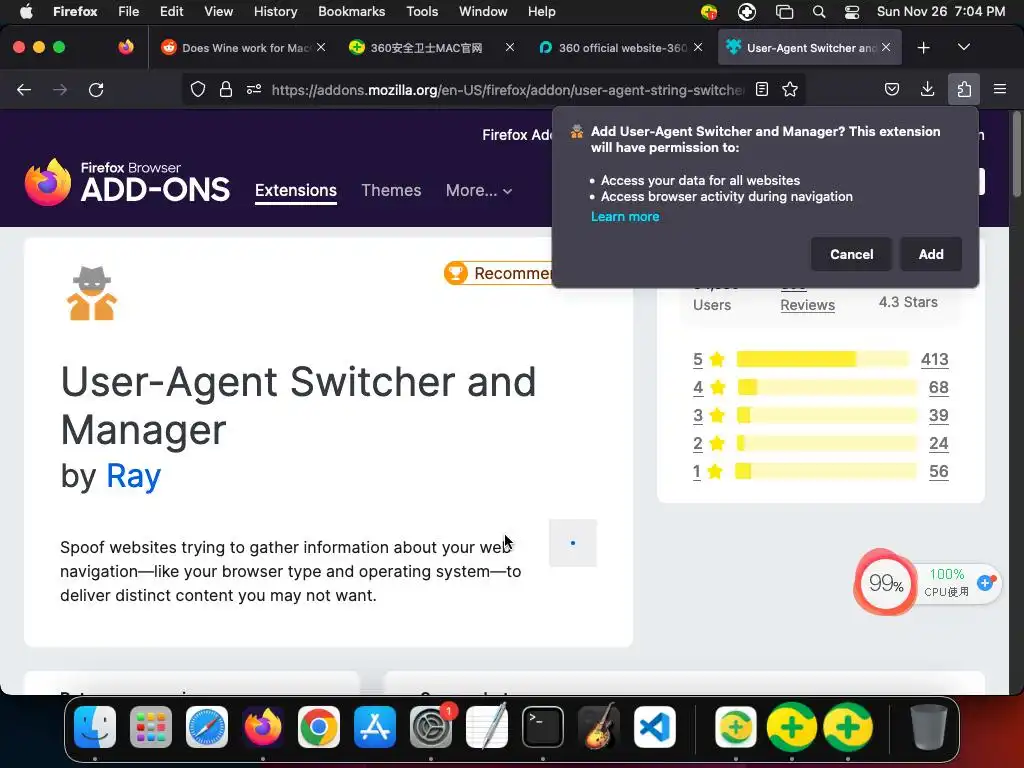The width and height of the screenshot is (1024, 768).
Task: Close the User-Agent Switcher tab
Action: coord(886,47)
